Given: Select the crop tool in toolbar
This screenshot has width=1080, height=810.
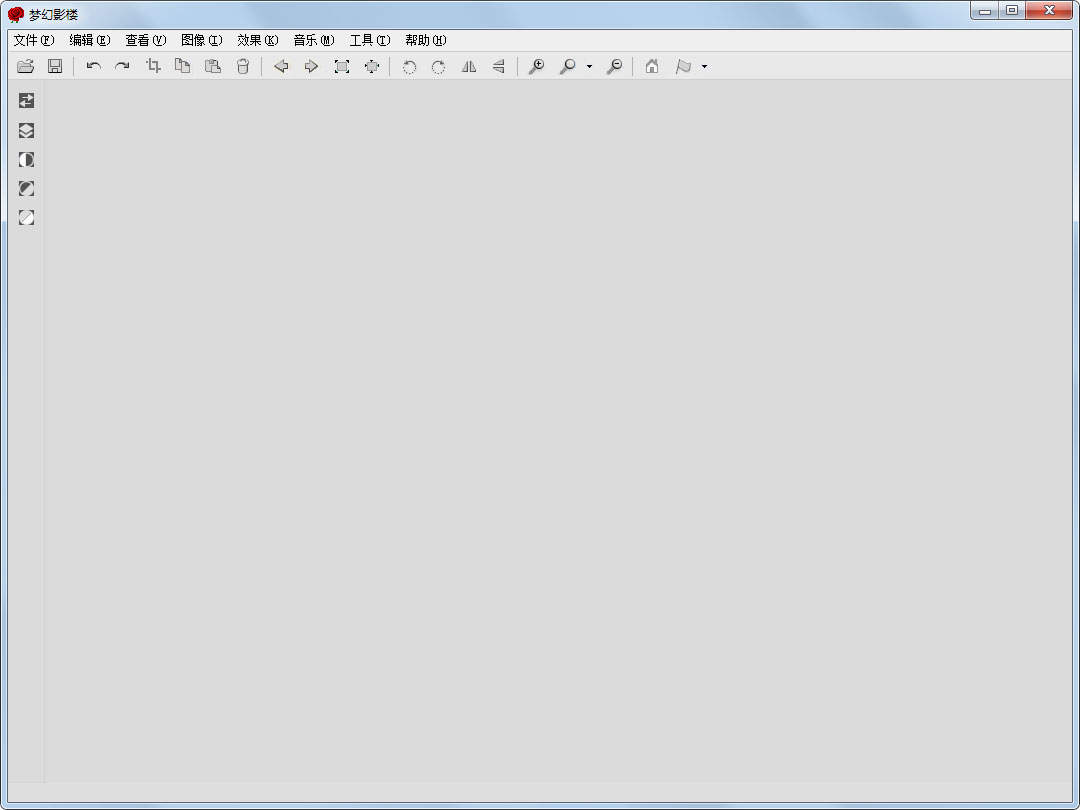Looking at the screenshot, I should click(153, 66).
